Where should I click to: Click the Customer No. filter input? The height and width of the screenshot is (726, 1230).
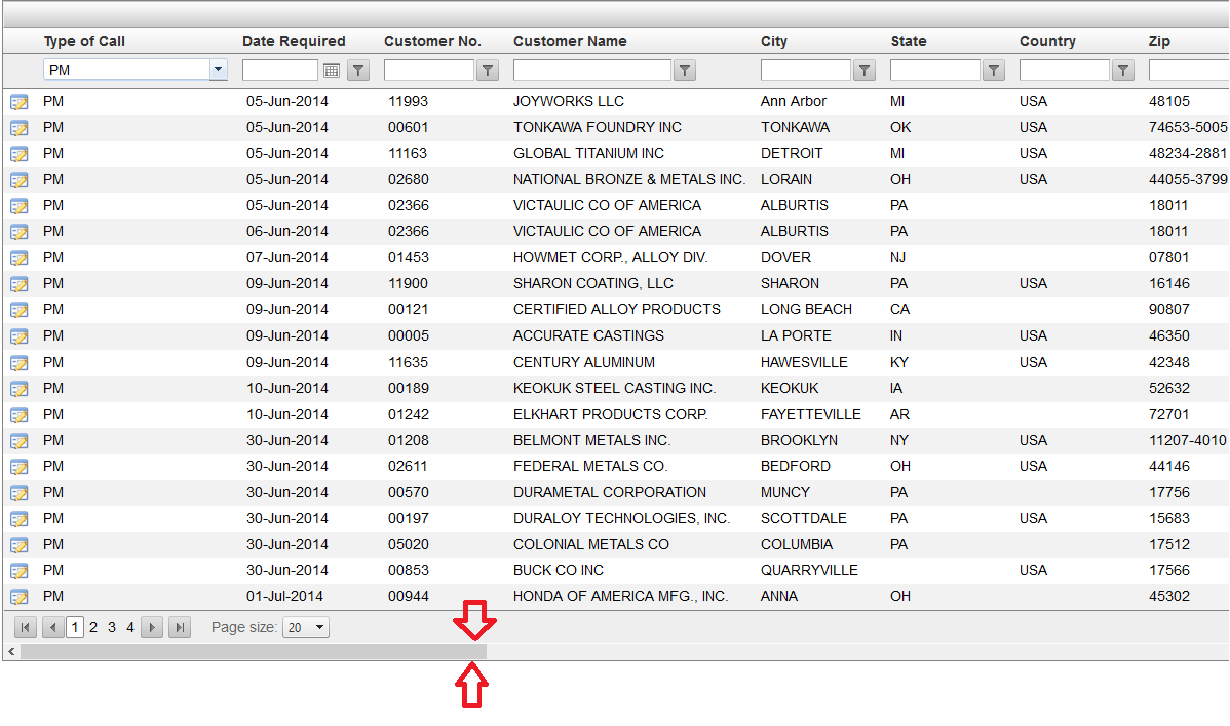click(x=429, y=70)
